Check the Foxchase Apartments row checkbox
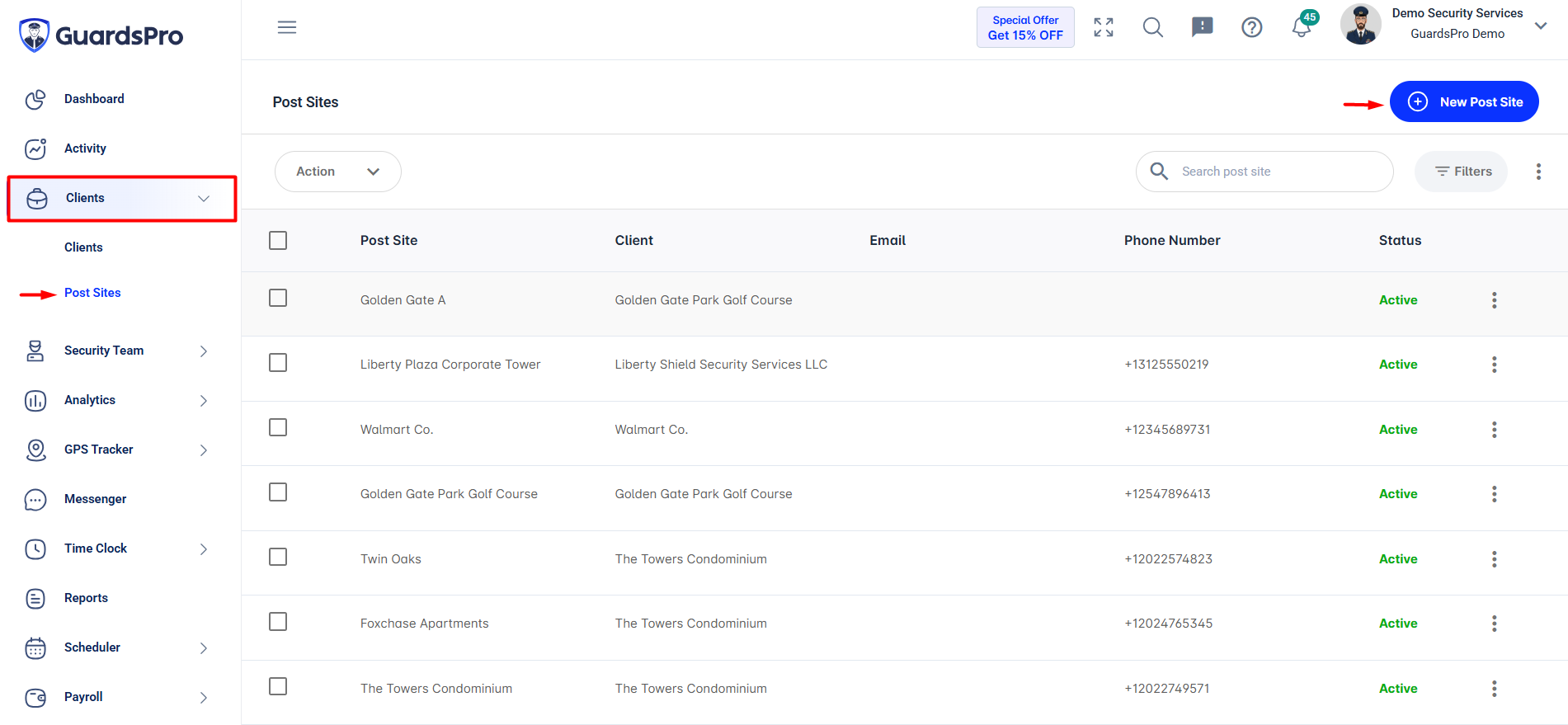The image size is (1568, 725). pyautogui.click(x=278, y=621)
